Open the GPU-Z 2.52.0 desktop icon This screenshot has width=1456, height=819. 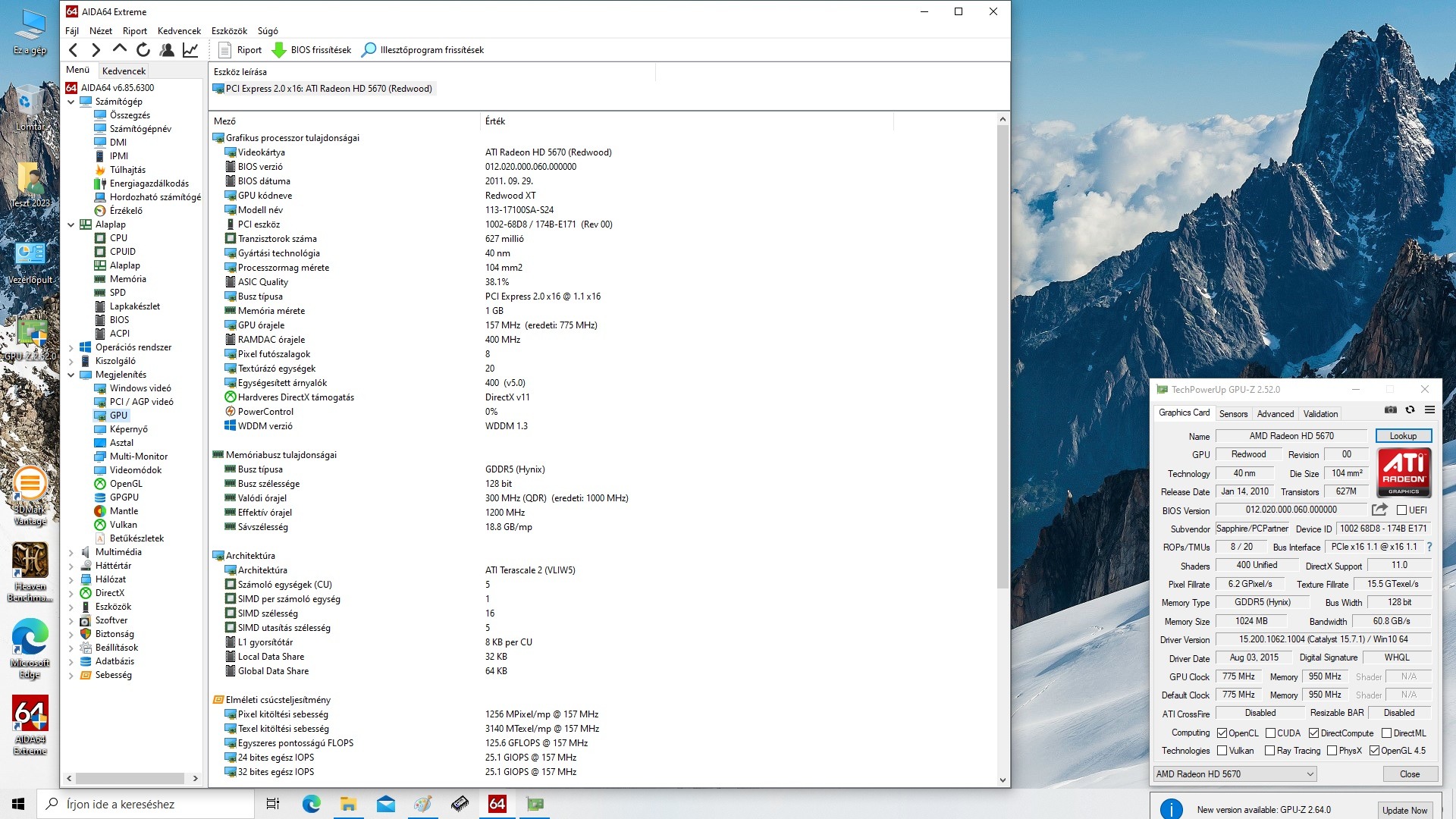click(30, 338)
